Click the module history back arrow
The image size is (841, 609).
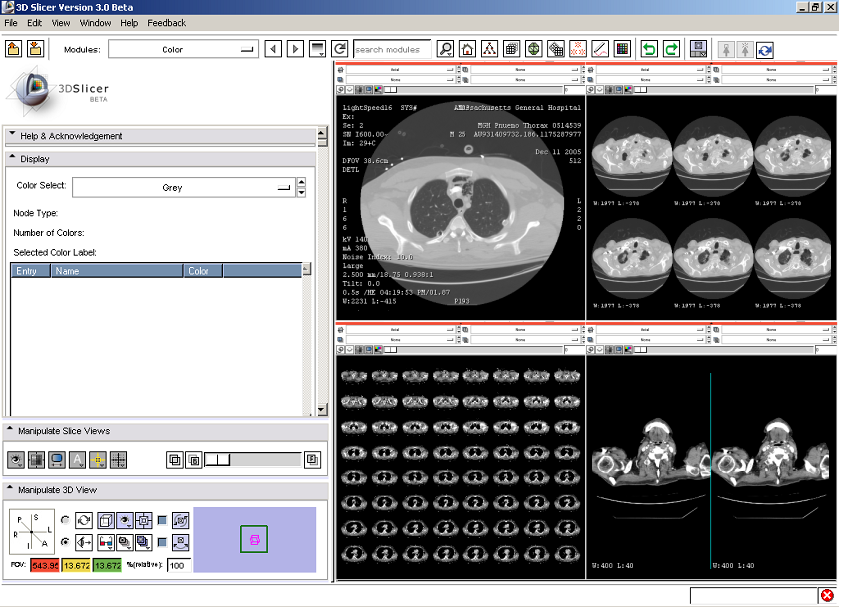click(274, 49)
